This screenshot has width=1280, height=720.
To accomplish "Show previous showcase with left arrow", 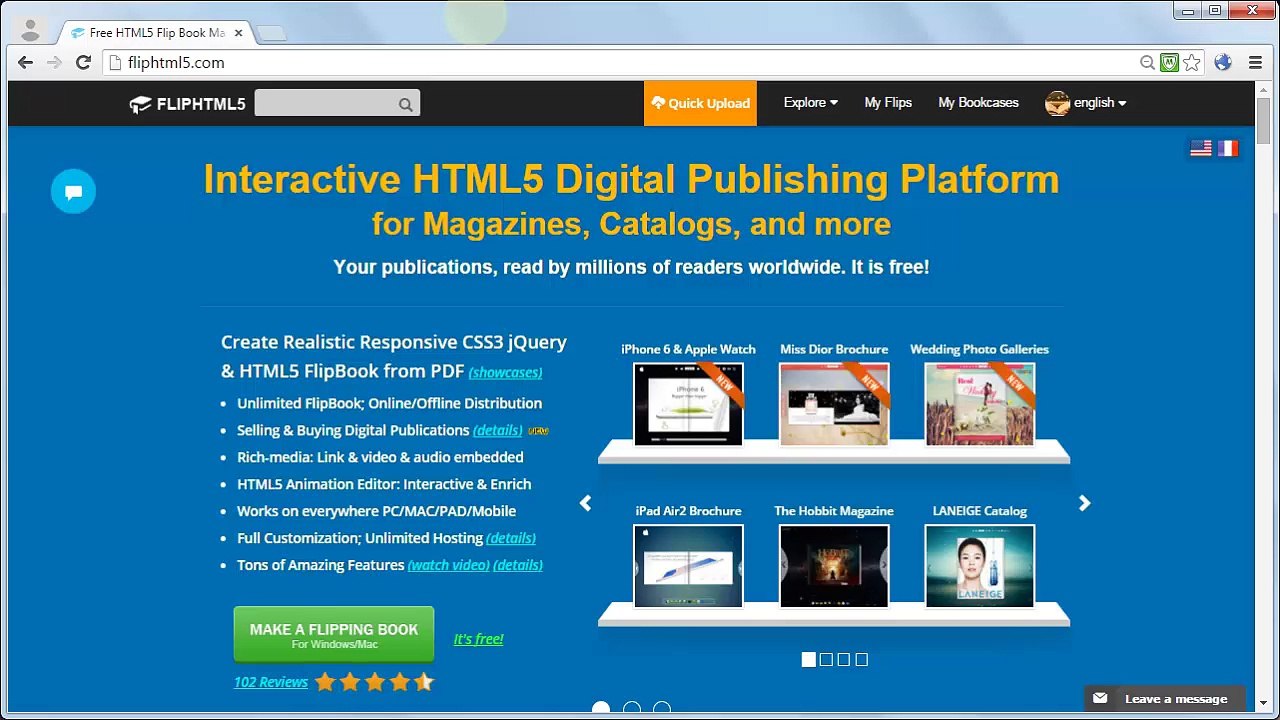I will 586,503.
